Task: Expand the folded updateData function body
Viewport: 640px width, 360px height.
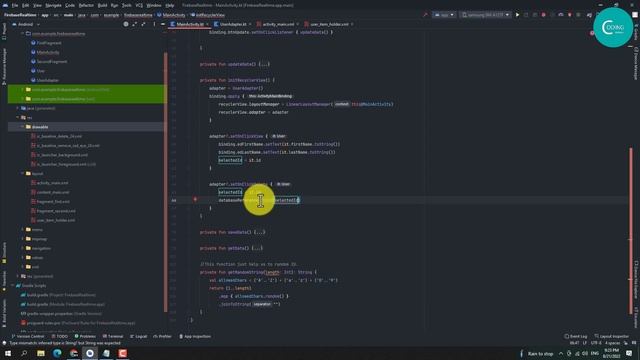Action: (x=264, y=64)
